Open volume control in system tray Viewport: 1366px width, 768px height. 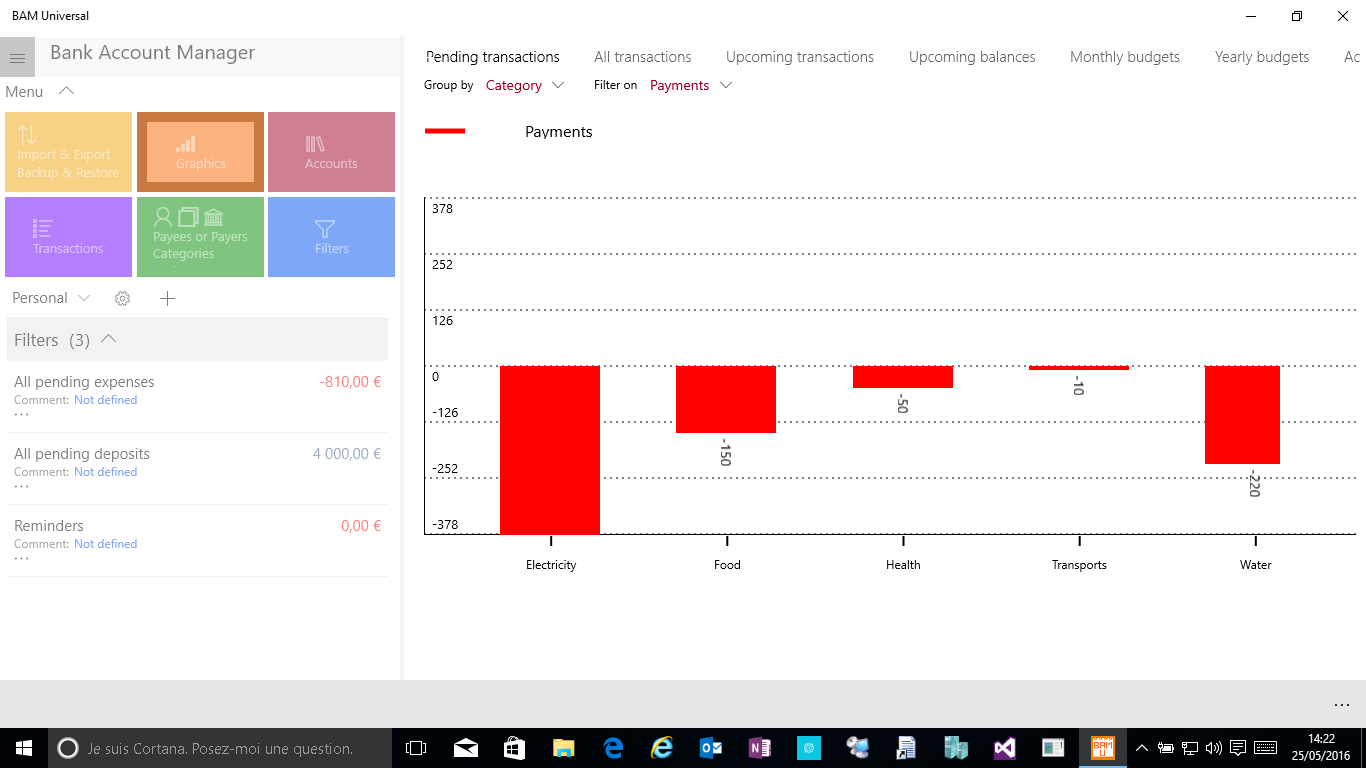coord(1214,748)
